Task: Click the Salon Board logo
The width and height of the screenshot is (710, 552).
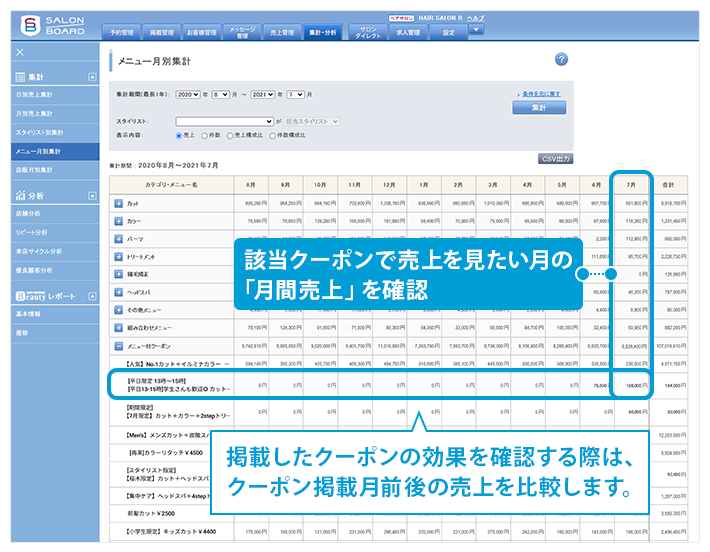Action: 46,21
